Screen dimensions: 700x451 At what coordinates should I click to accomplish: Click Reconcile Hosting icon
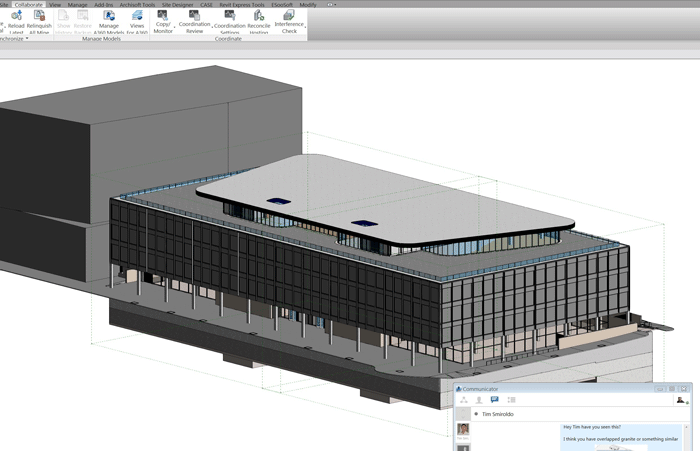pos(259,17)
